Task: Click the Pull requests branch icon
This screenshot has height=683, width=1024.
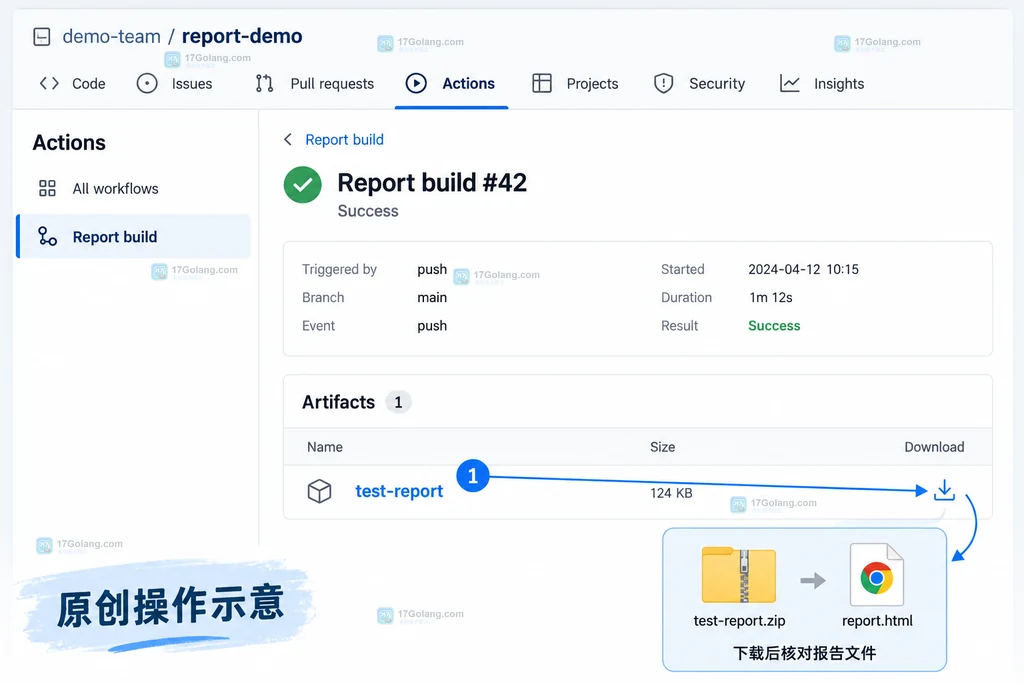Action: pyautogui.click(x=264, y=84)
